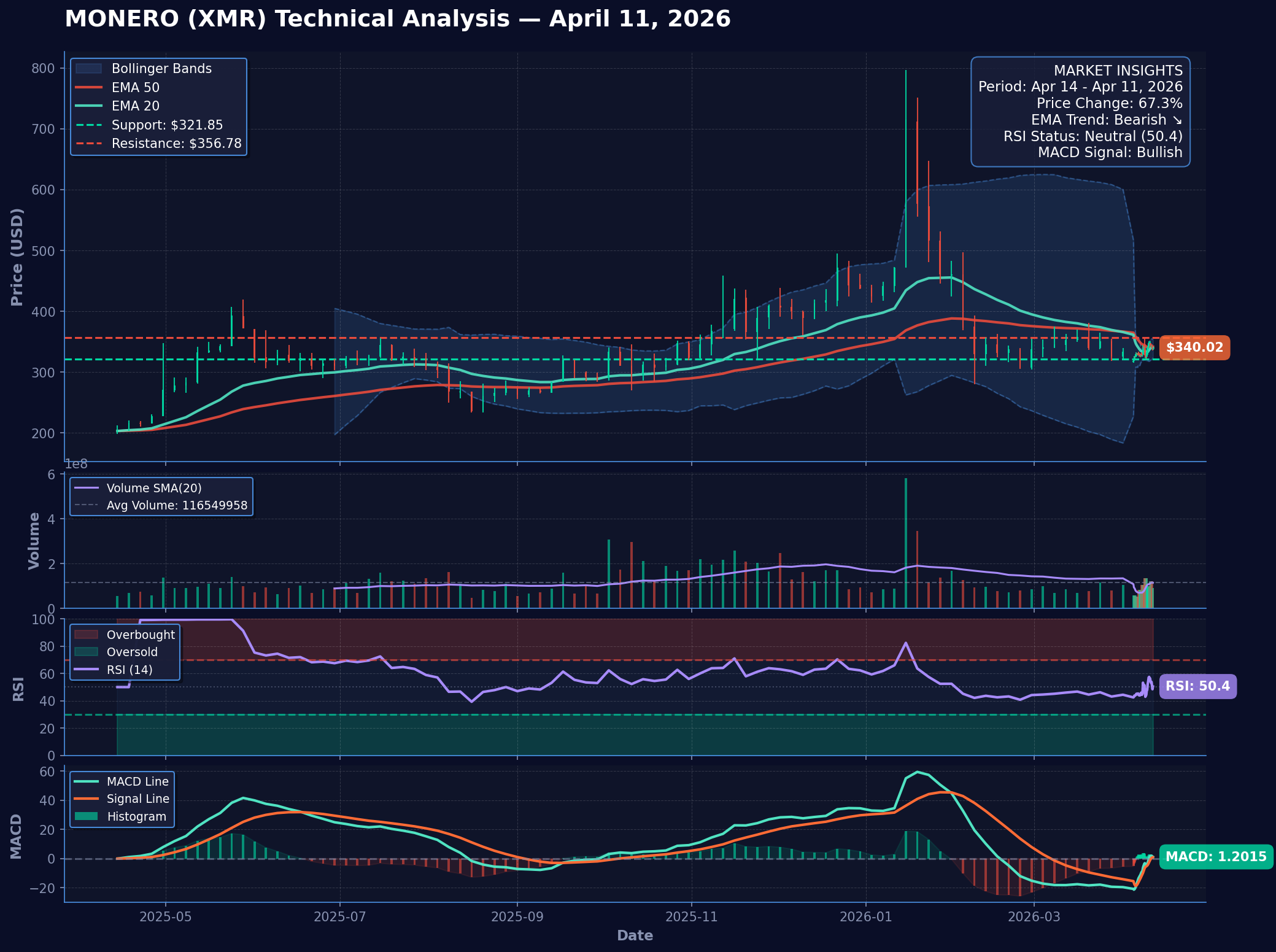Click the Resistance $356.78 legend entry
The image size is (1276, 952).
176,144
